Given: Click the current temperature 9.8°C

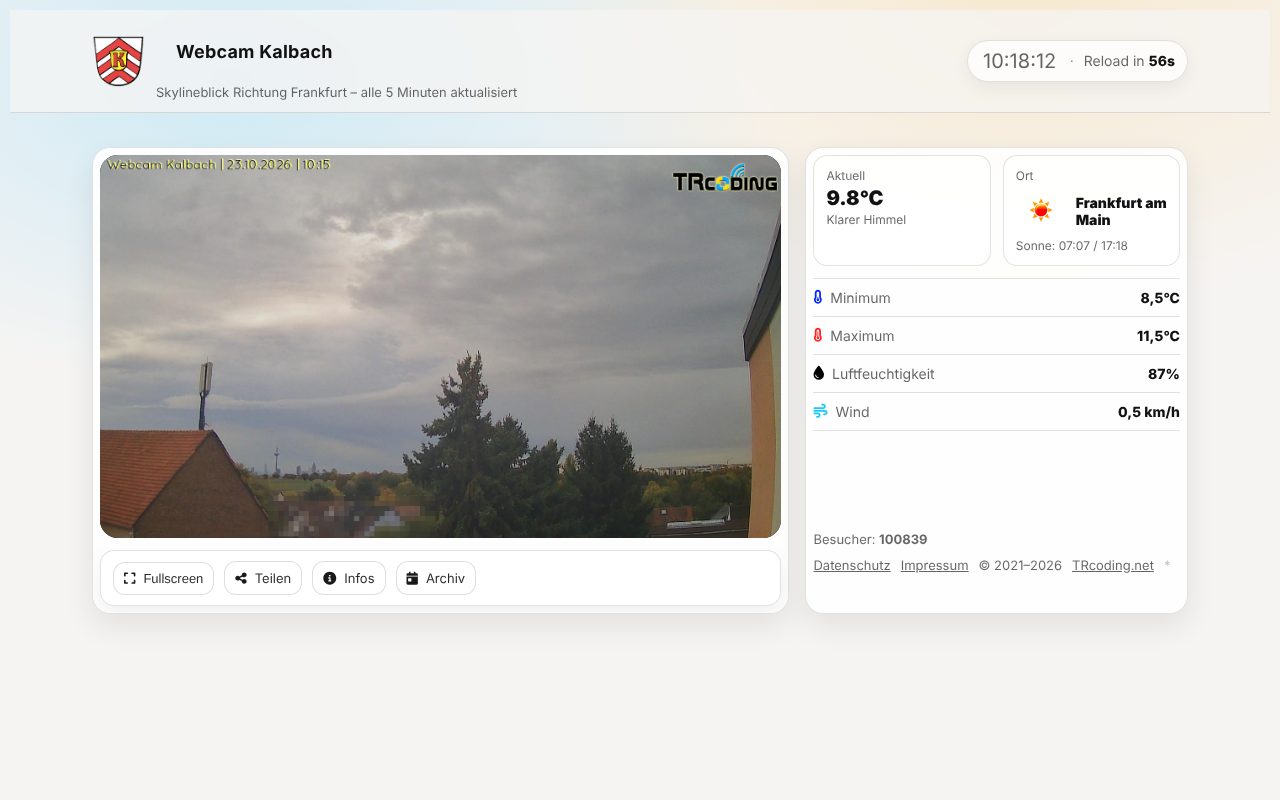Looking at the screenshot, I should [855, 198].
